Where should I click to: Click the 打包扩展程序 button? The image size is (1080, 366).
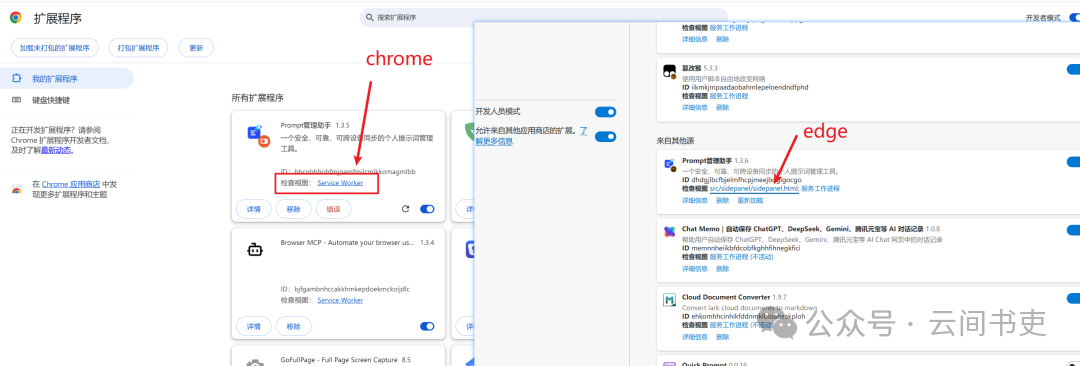pyautogui.click(x=138, y=48)
